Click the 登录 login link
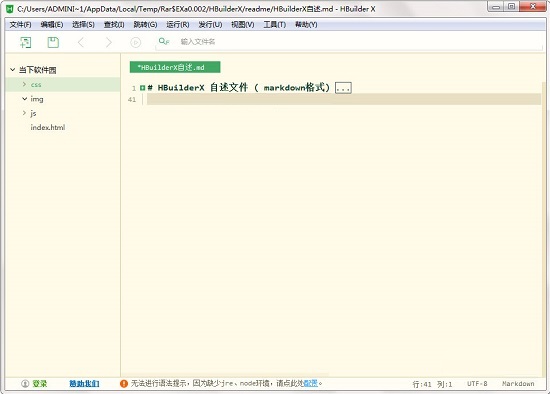Screen dimensions: 550x394 (x=40, y=383)
